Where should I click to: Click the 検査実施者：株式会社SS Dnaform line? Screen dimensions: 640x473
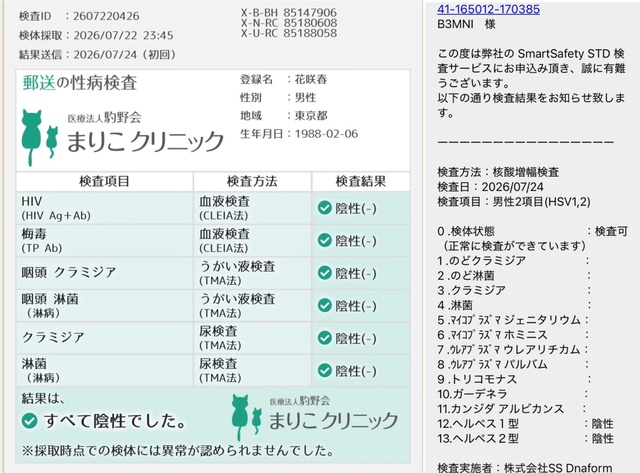pos(525,468)
